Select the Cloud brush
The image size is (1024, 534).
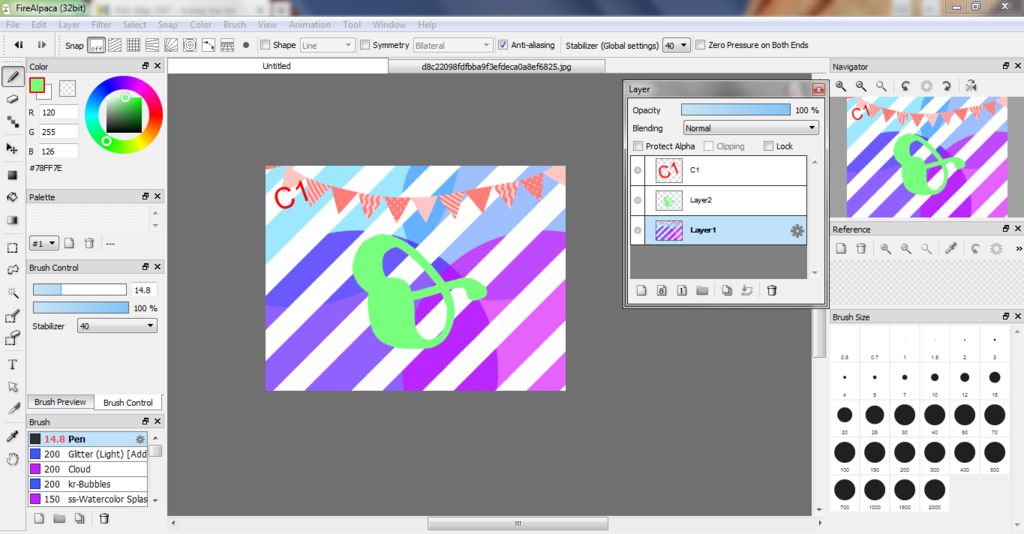click(88, 469)
